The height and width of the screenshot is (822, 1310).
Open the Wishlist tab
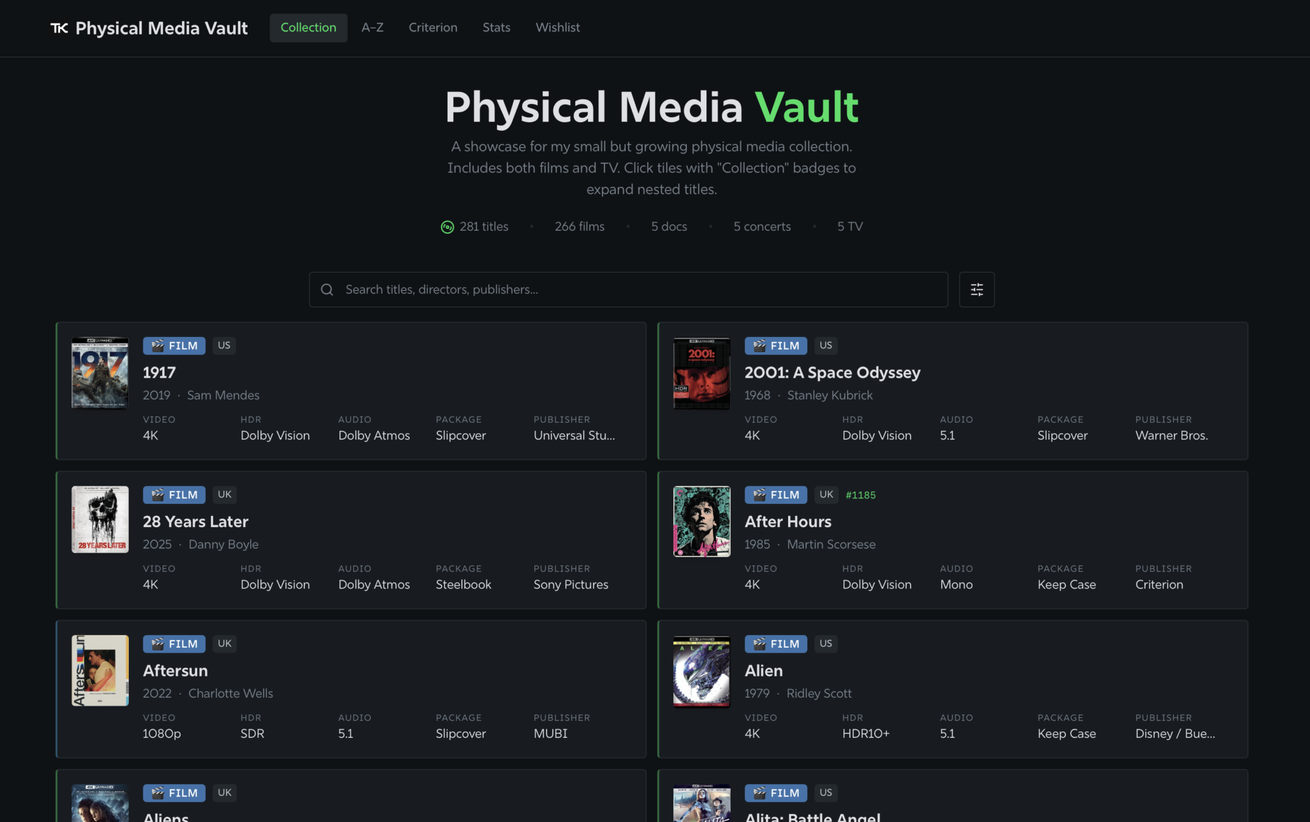click(557, 28)
